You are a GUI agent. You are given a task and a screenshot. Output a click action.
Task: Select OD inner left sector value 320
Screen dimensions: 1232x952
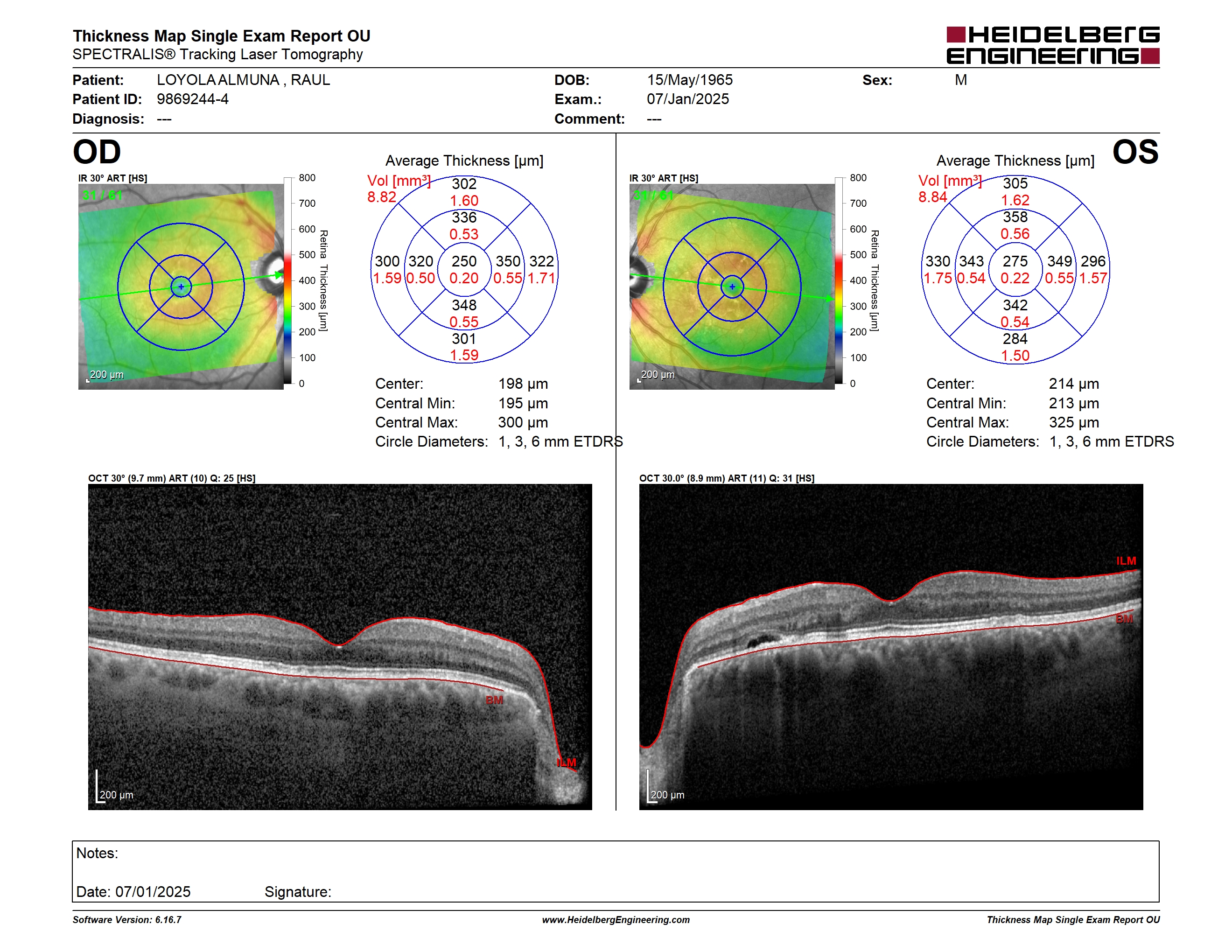(x=421, y=261)
